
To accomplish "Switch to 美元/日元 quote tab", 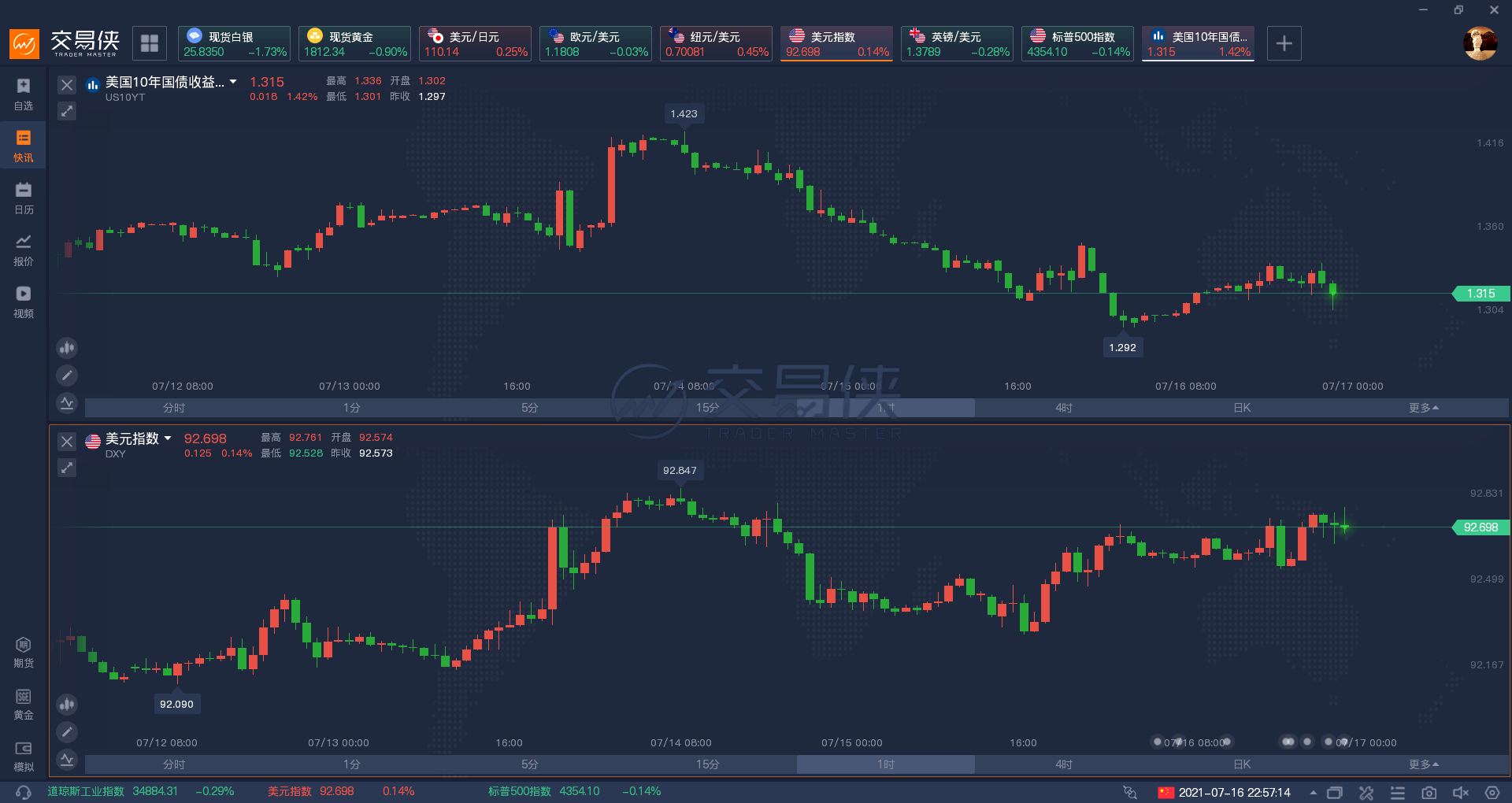I will pyautogui.click(x=476, y=43).
